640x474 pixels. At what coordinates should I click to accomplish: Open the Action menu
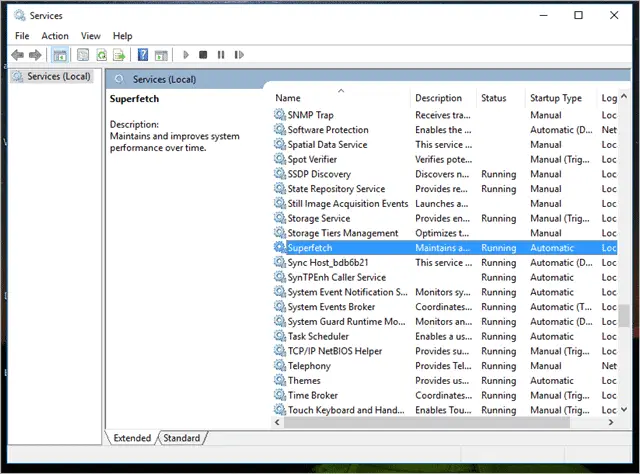coord(55,36)
